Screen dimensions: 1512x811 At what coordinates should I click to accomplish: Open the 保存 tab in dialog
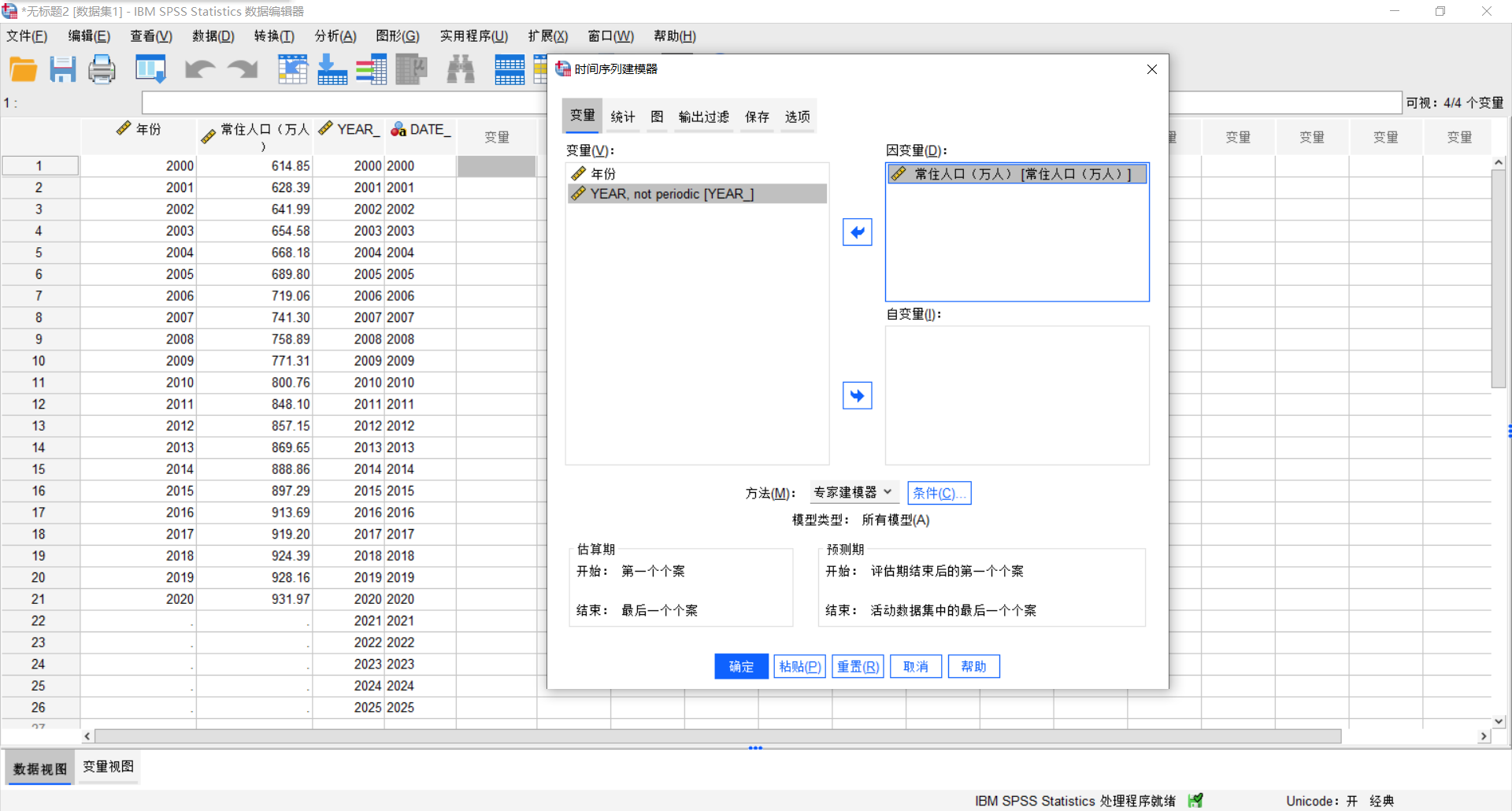tap(758, 117)
